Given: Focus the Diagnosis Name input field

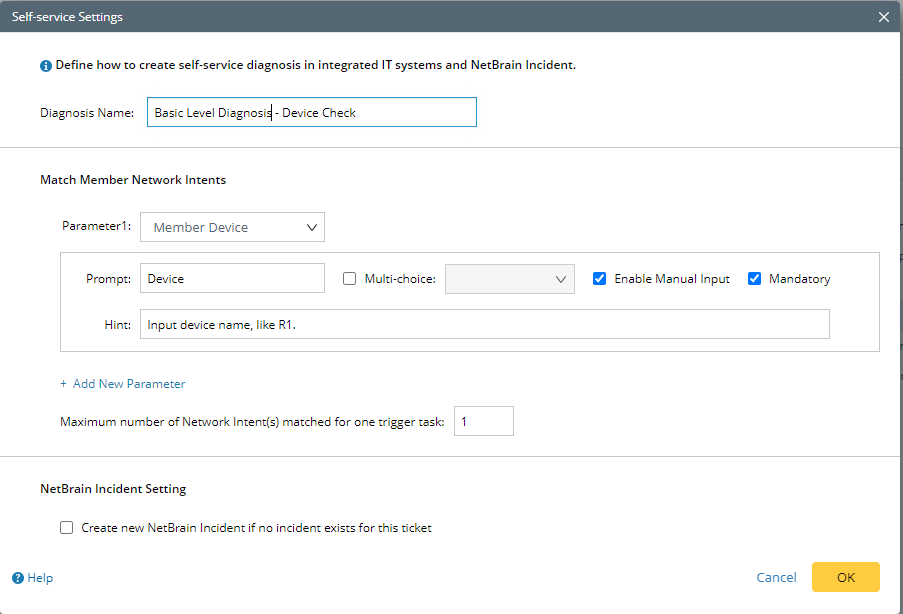Looking at the screenshot, I should coord(312,112).
